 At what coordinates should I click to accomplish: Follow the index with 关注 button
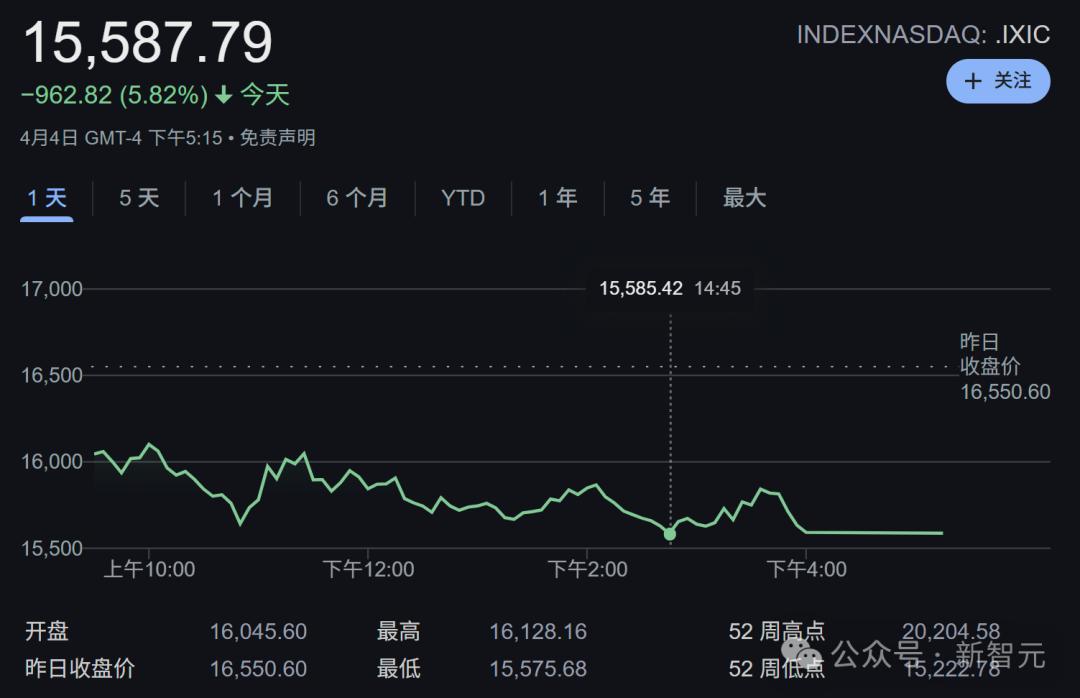(998, 81)
